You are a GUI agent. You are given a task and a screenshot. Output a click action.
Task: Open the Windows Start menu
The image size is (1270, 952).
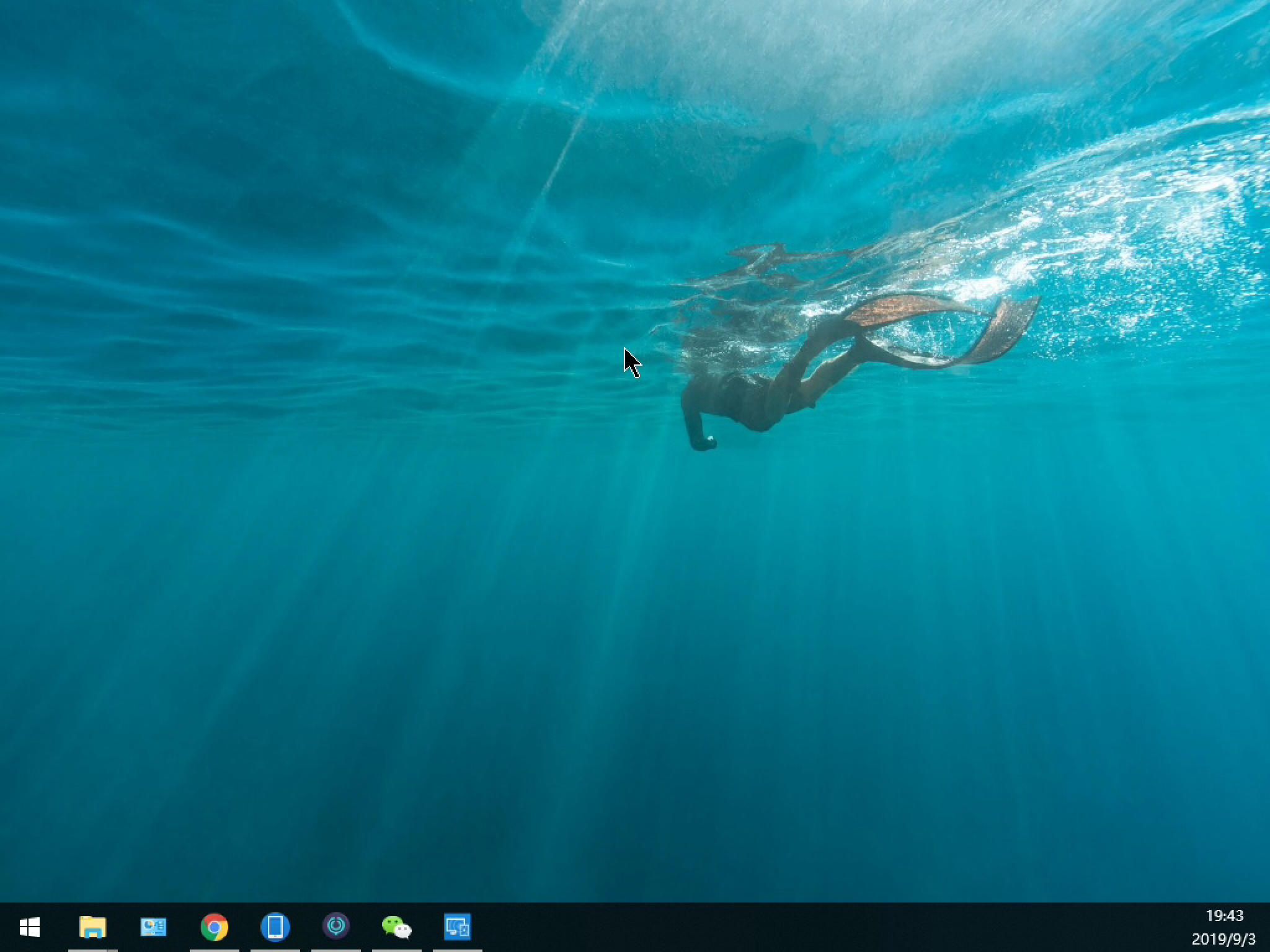29,927
